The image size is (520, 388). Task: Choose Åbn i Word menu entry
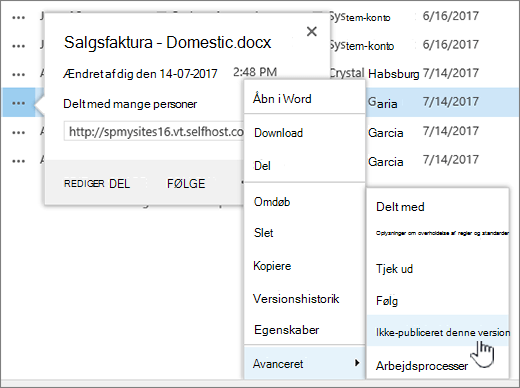click(x=282, y=99)
